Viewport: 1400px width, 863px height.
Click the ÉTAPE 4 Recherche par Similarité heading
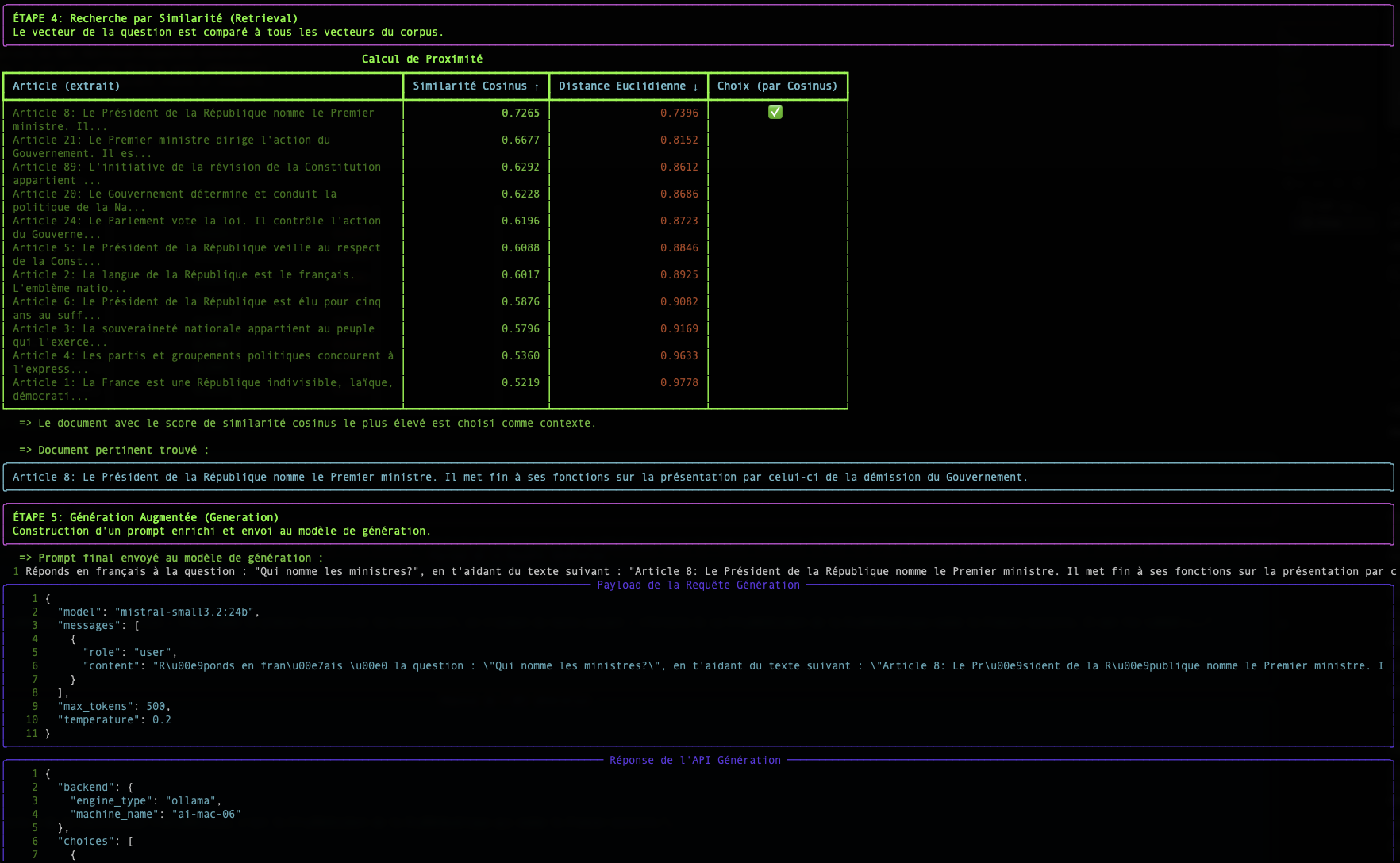tap(155, 18)
